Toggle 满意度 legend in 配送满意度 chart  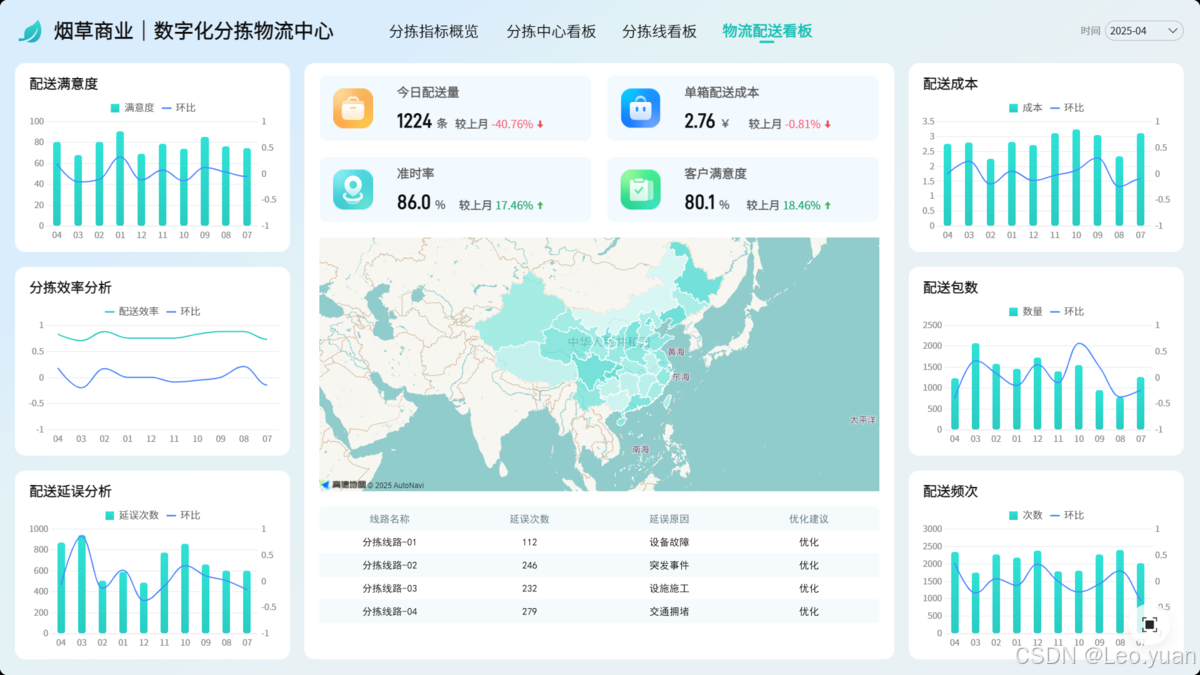pyautogui.click(x=132, y=108)
